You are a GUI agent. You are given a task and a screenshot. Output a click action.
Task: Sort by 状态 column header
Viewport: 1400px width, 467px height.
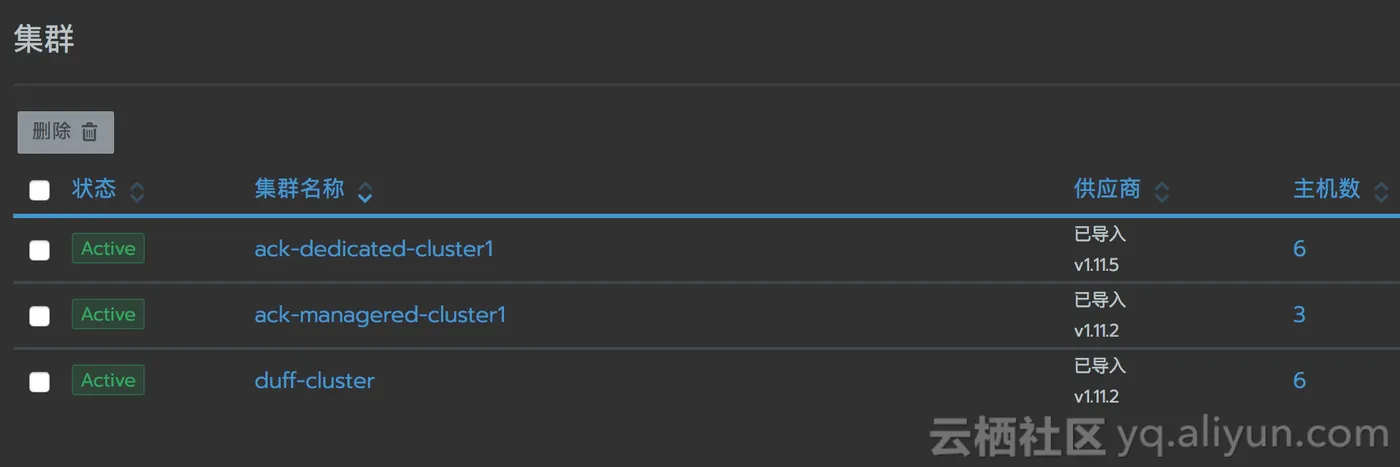[x=94, y=189]
